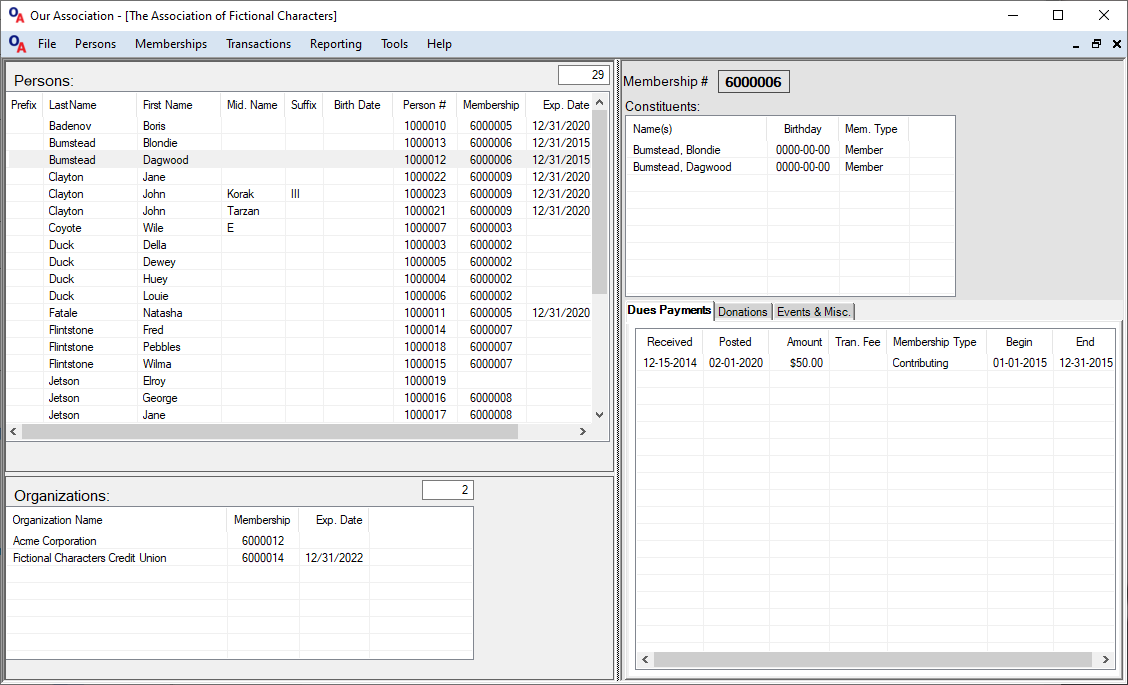
Task: Open the Reporting menu
Action: (336, 44)
